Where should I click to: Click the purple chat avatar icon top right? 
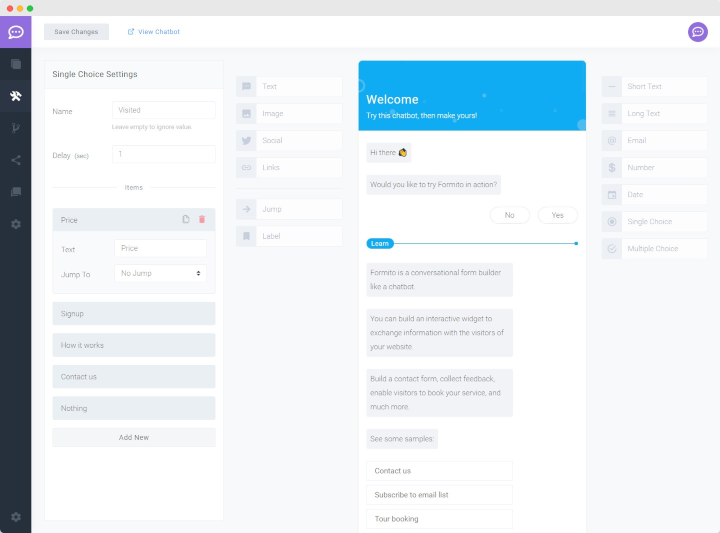[x=698, y=32]
